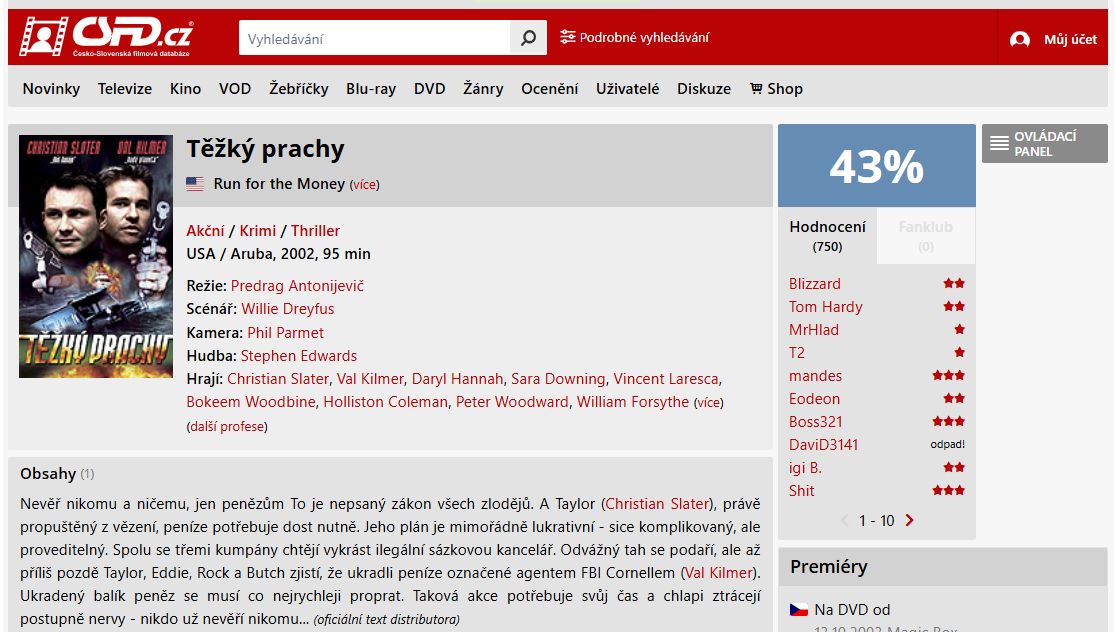This screenshot has height=632, width=1116.
Task: Click the ČSFD.cz logo
Action: [x=107, y=36]
